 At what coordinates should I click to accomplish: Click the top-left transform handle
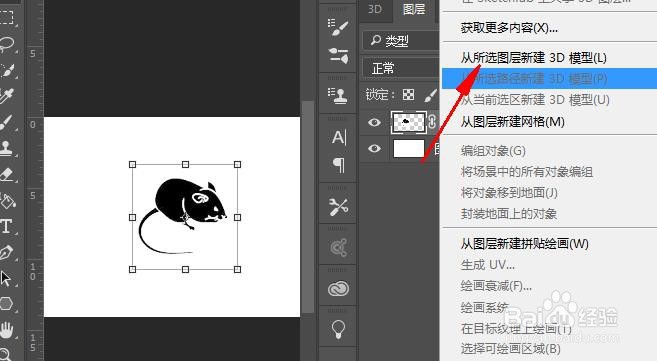coord(132,165)
